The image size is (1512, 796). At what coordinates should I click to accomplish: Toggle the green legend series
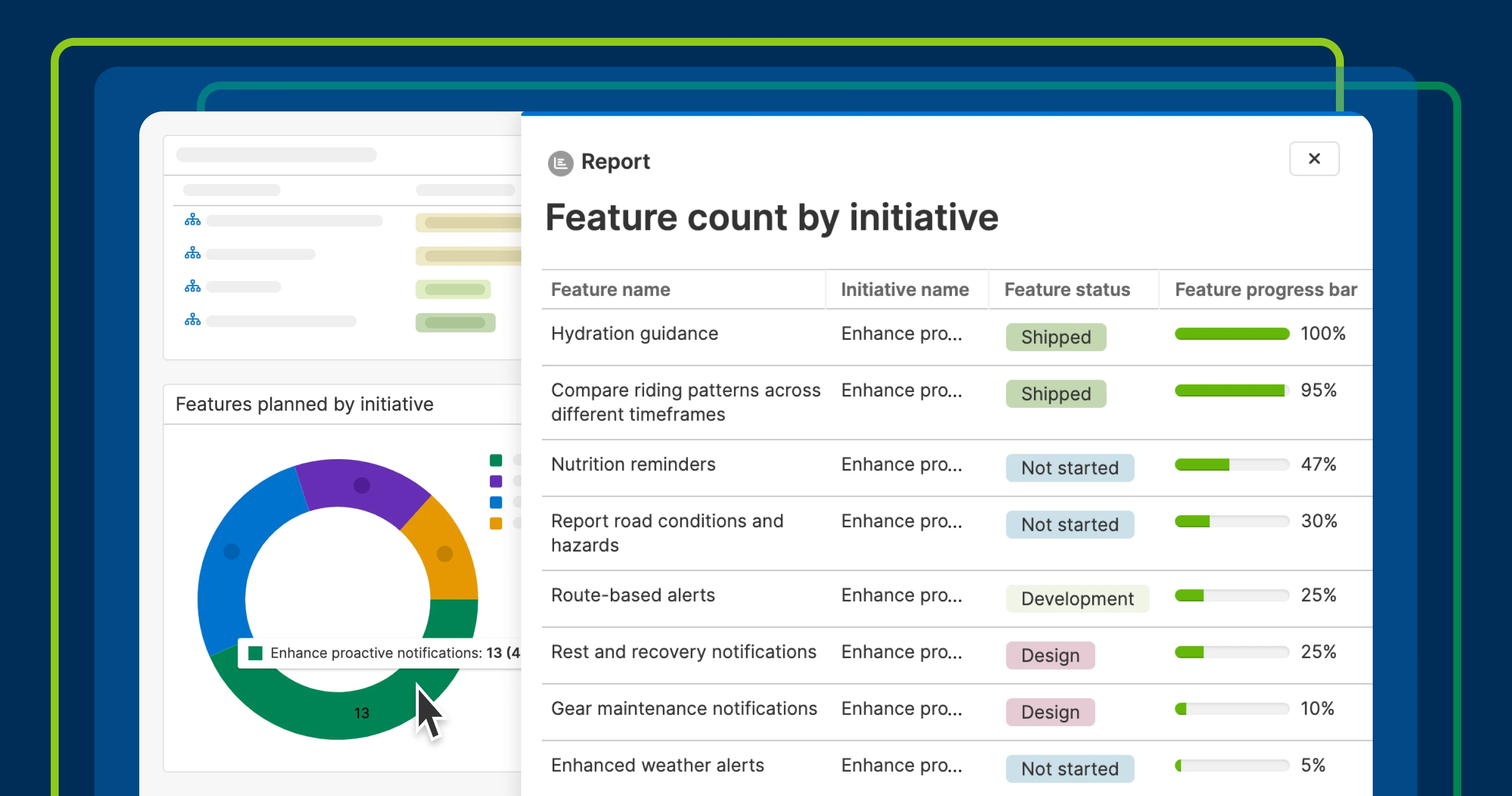[x=496, y=460]
